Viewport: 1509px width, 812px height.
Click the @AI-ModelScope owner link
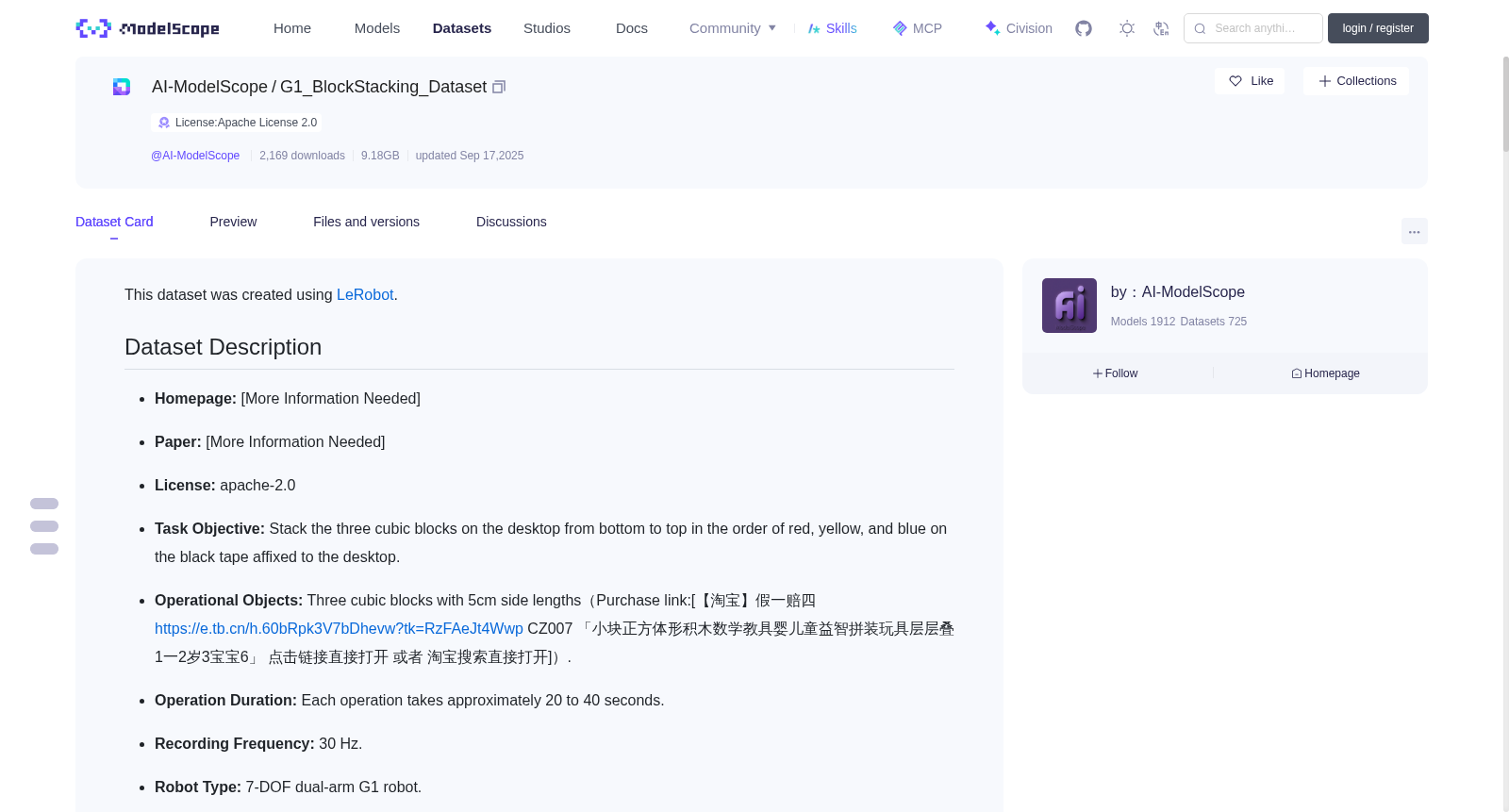click(x=195, y=156)
